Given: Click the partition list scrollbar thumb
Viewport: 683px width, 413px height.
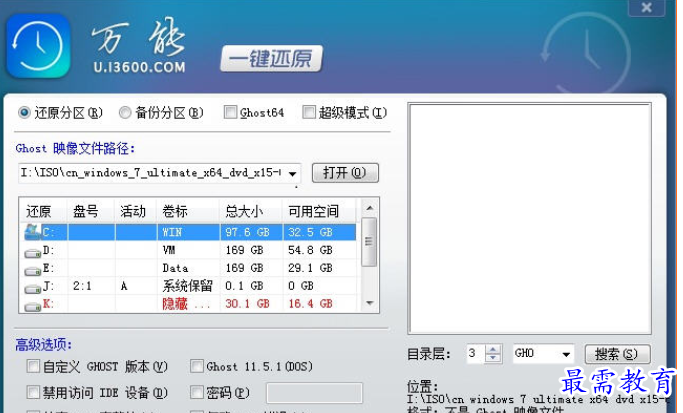Looking at the screenshot, I should [369, 242].
